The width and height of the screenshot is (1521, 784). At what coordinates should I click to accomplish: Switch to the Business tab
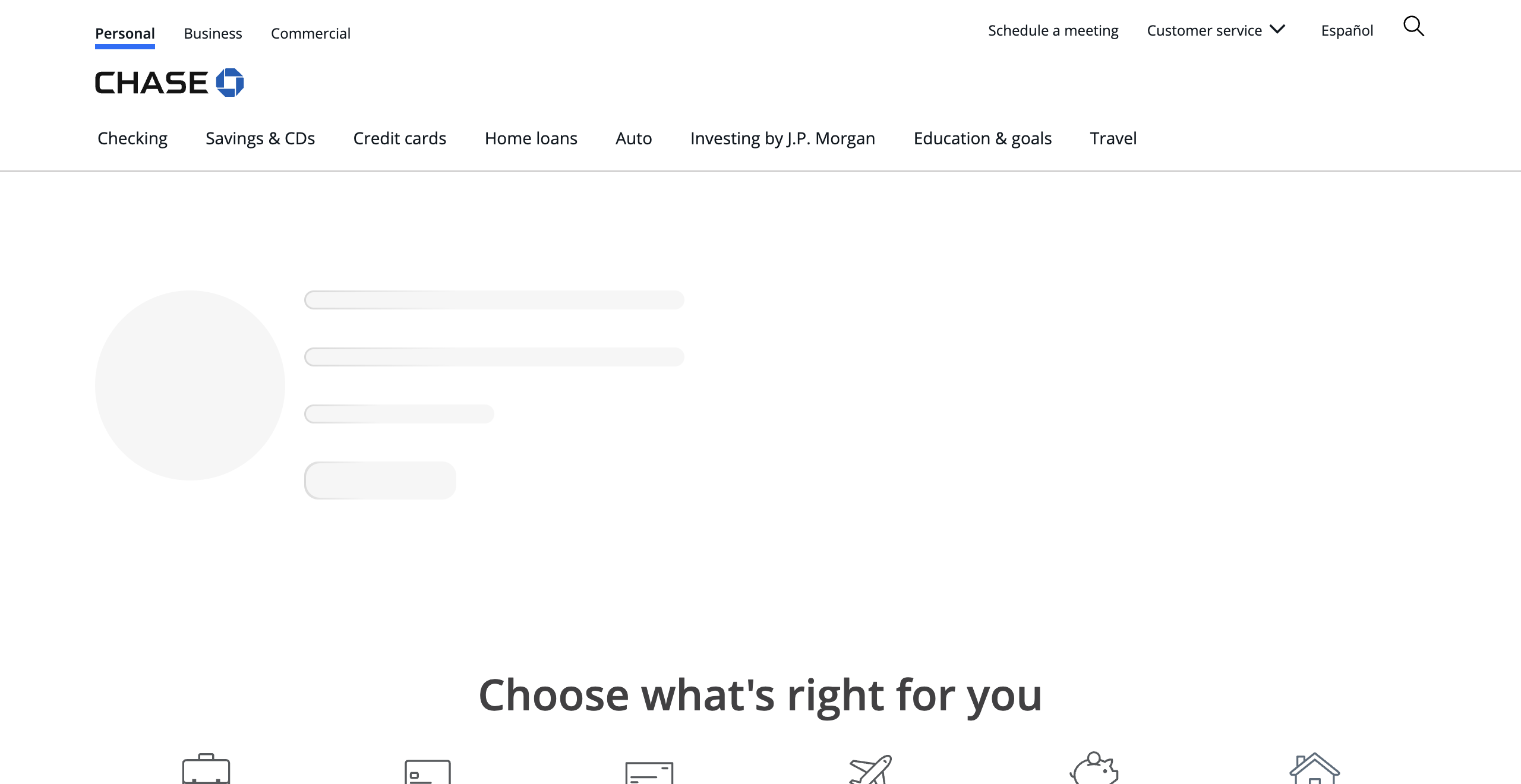(213, 33)
